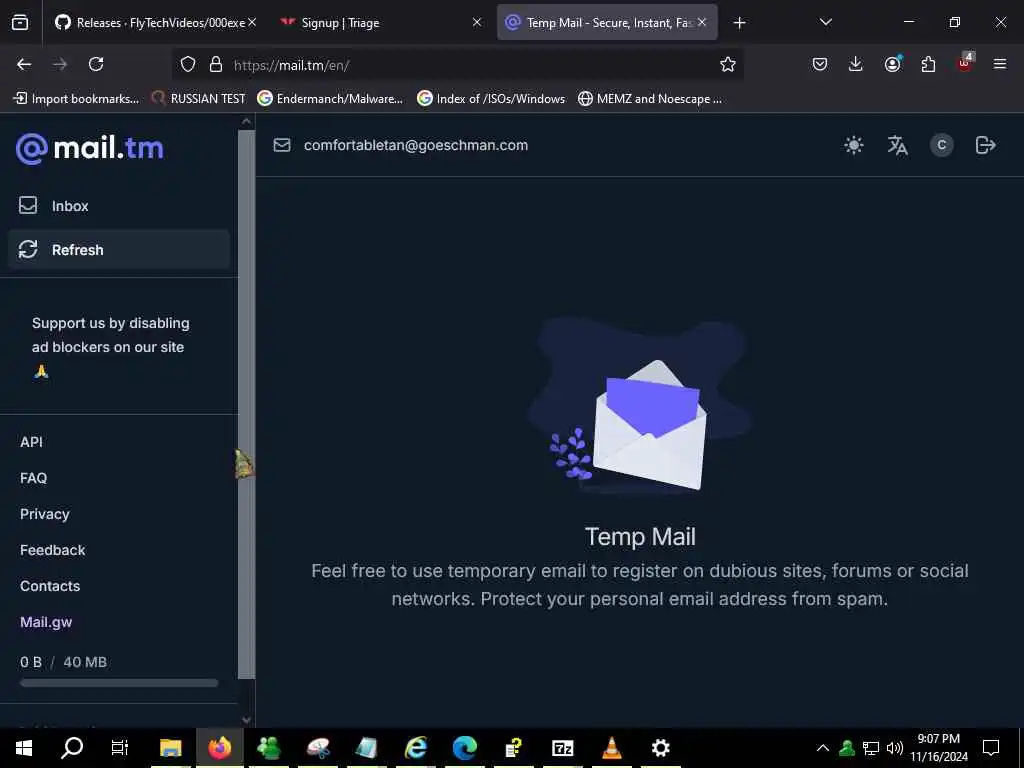Open Microsoft Edge from taskbar
This screenshot has width=1024, height=768.
click(464, 748)
